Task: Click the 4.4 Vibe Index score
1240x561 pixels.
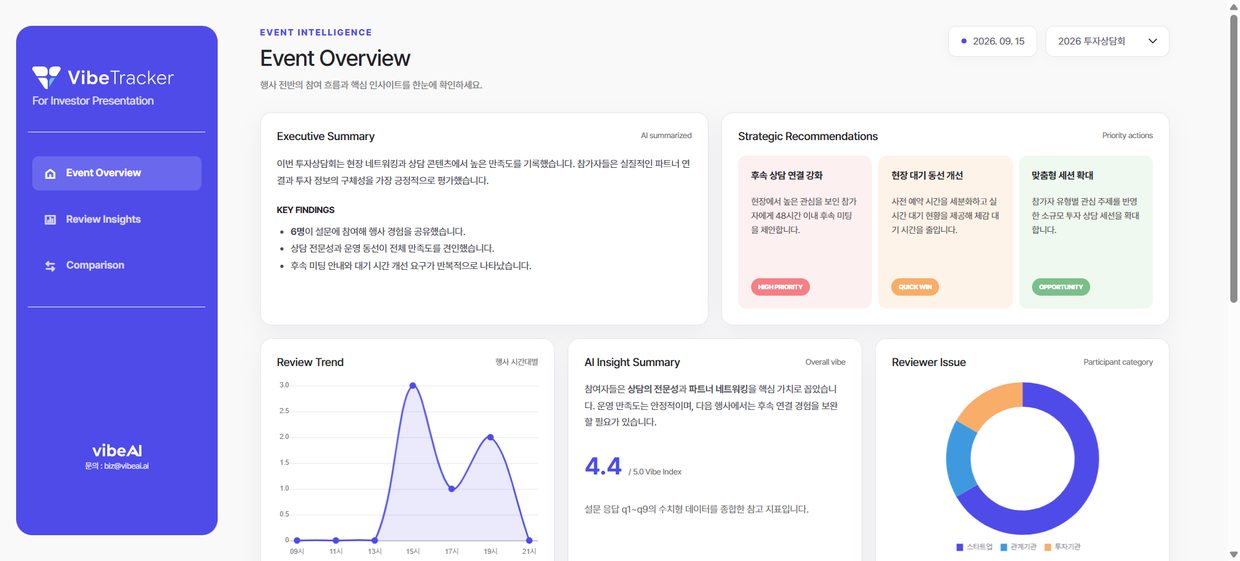Action: 603,467
